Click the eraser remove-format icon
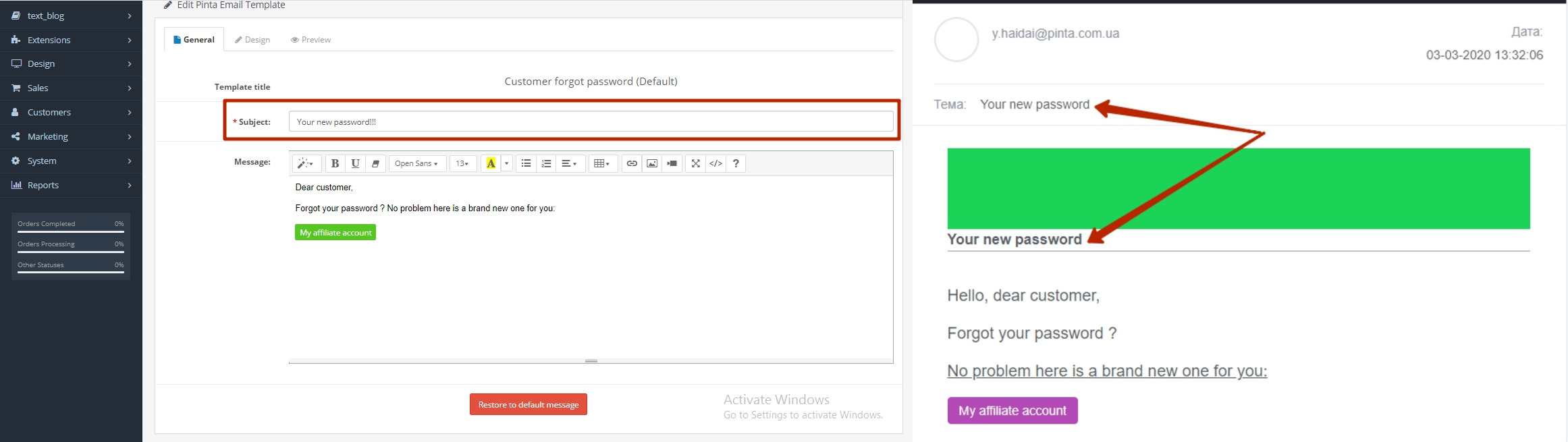Screen dimensions: 1568x442 coord(376,163)
